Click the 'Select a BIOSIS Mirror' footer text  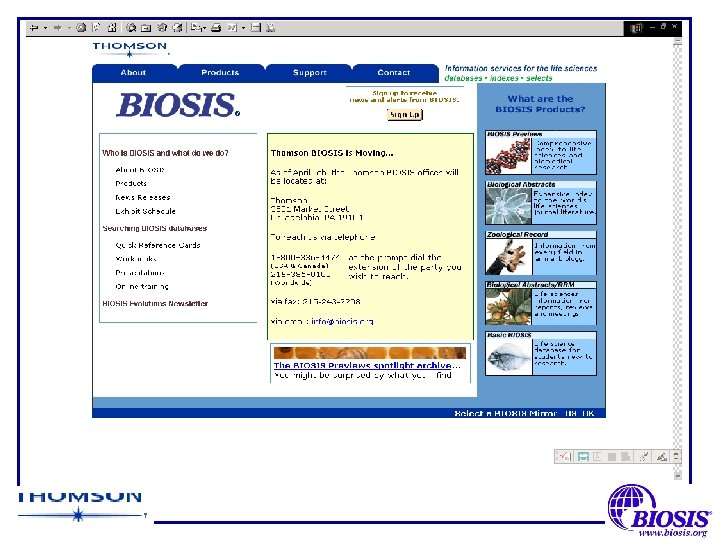pos(506,413)
